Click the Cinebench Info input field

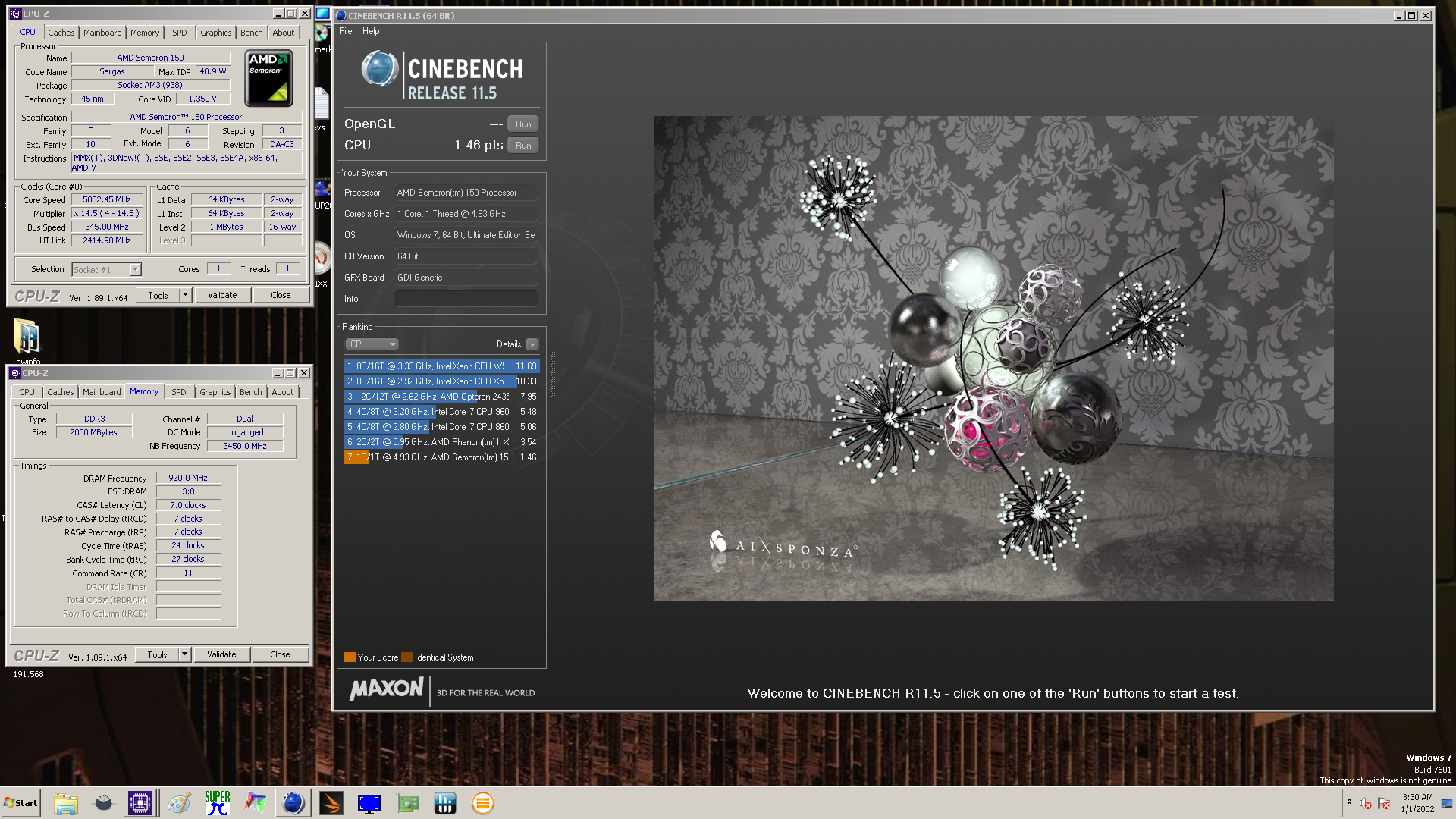click(x=466, y=299)
